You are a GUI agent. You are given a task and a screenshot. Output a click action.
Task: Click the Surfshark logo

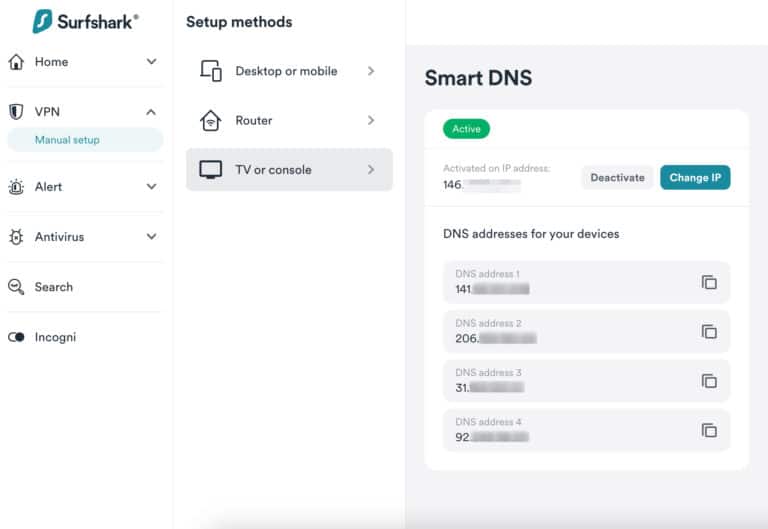tap(85, 21)
